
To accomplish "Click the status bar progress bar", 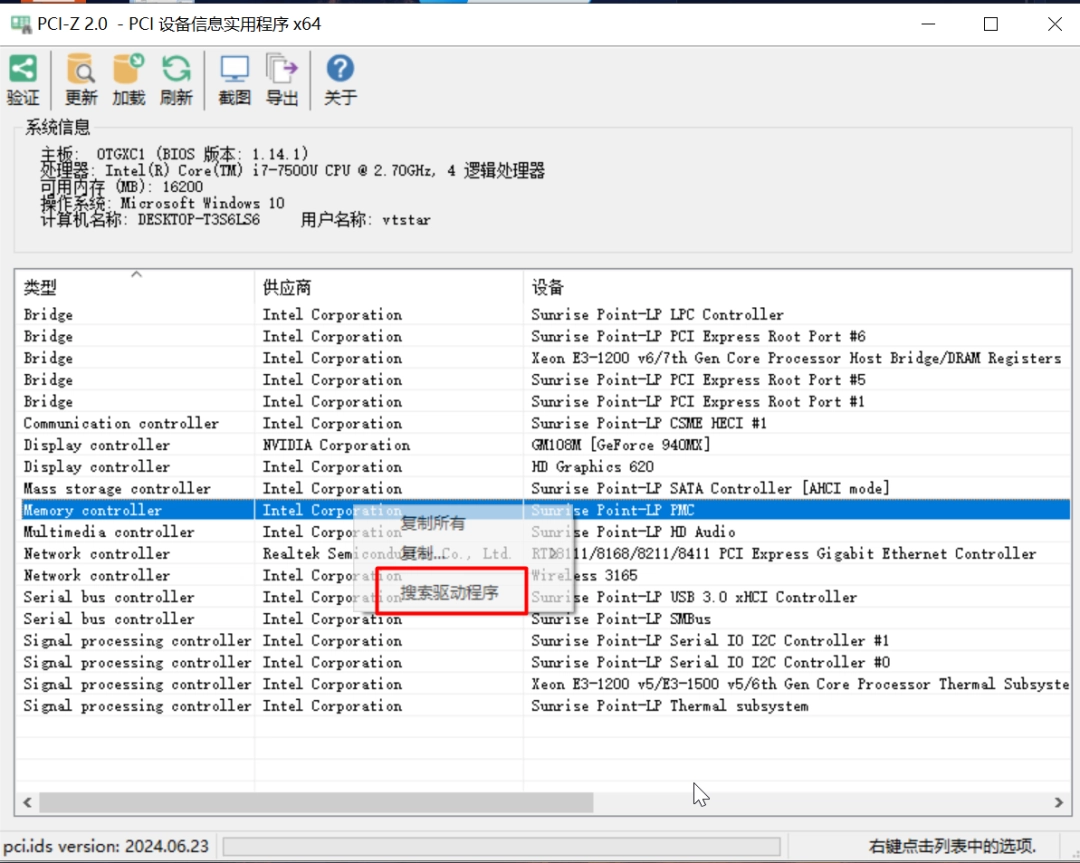I will click(501, 846).
